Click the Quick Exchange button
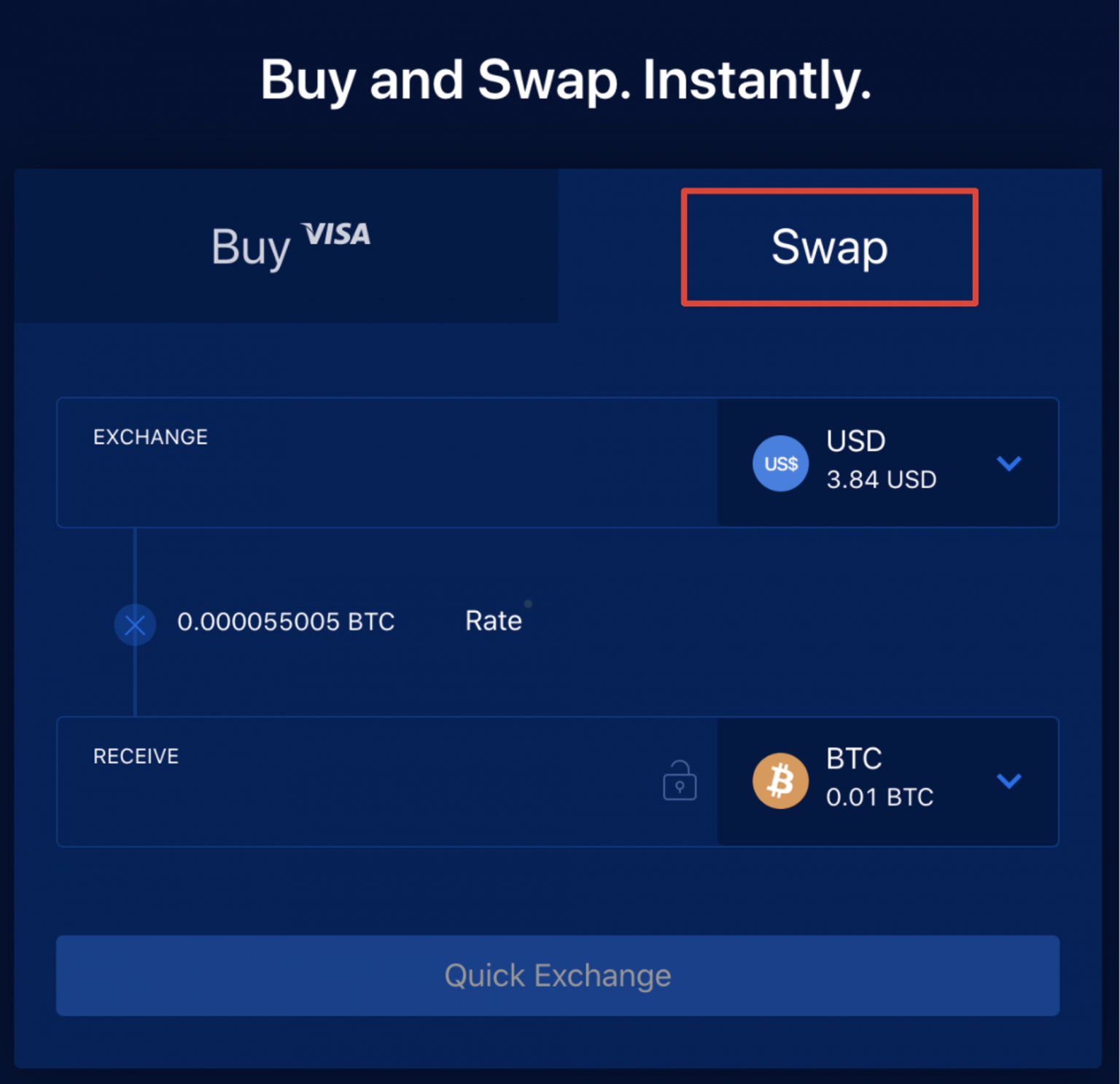 [558, 975]
